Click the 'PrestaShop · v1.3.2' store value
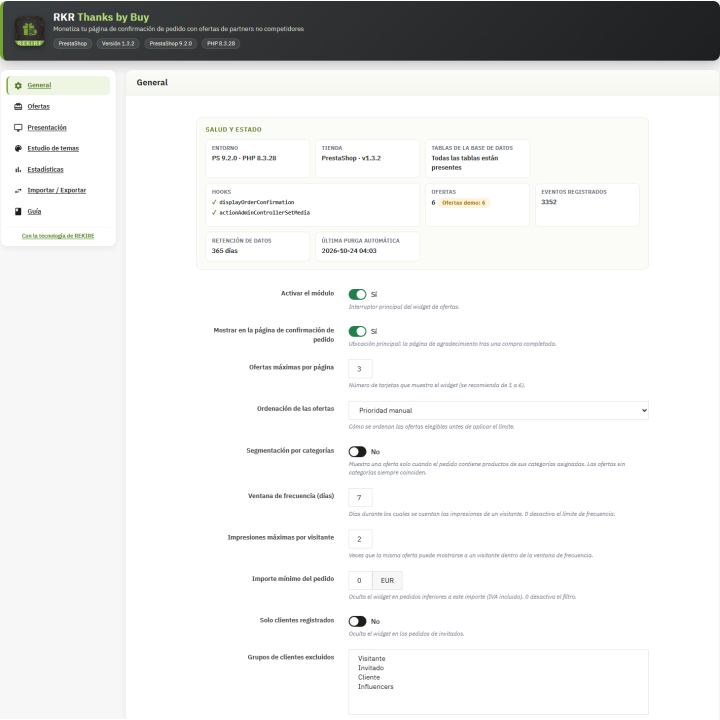Viewport: 720px width, 720px height. (351, 158)
